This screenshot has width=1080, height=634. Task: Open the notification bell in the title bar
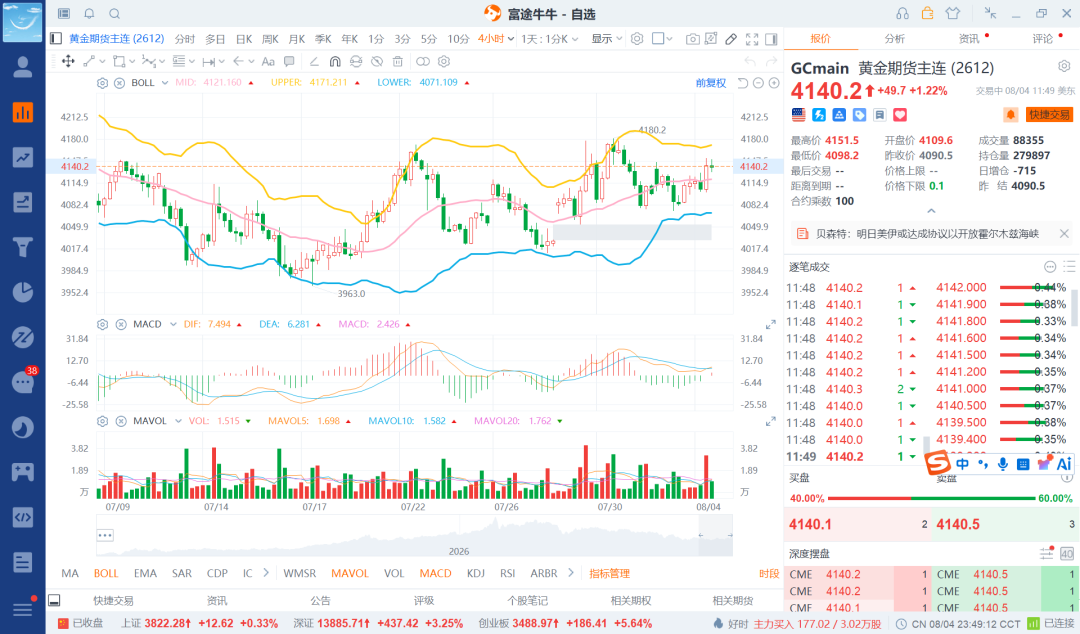point(90,14)
